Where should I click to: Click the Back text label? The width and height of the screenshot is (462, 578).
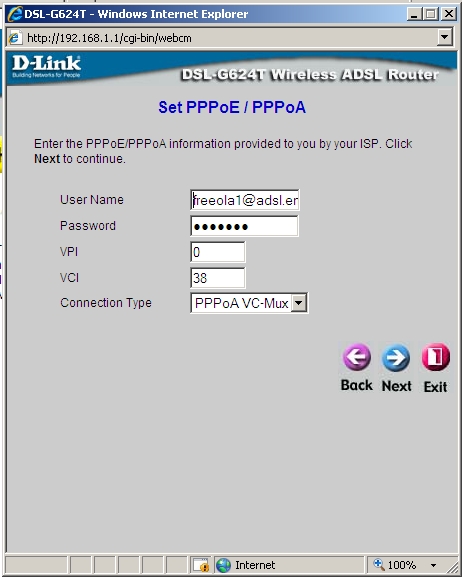click(357, 385)
